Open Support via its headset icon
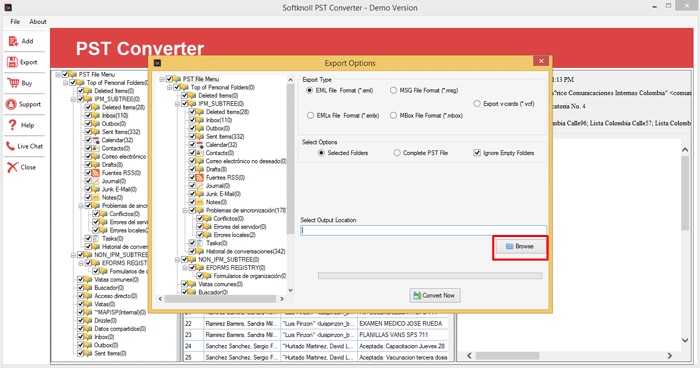The height and width of the screenshot is (368, 700). [11, 104]
